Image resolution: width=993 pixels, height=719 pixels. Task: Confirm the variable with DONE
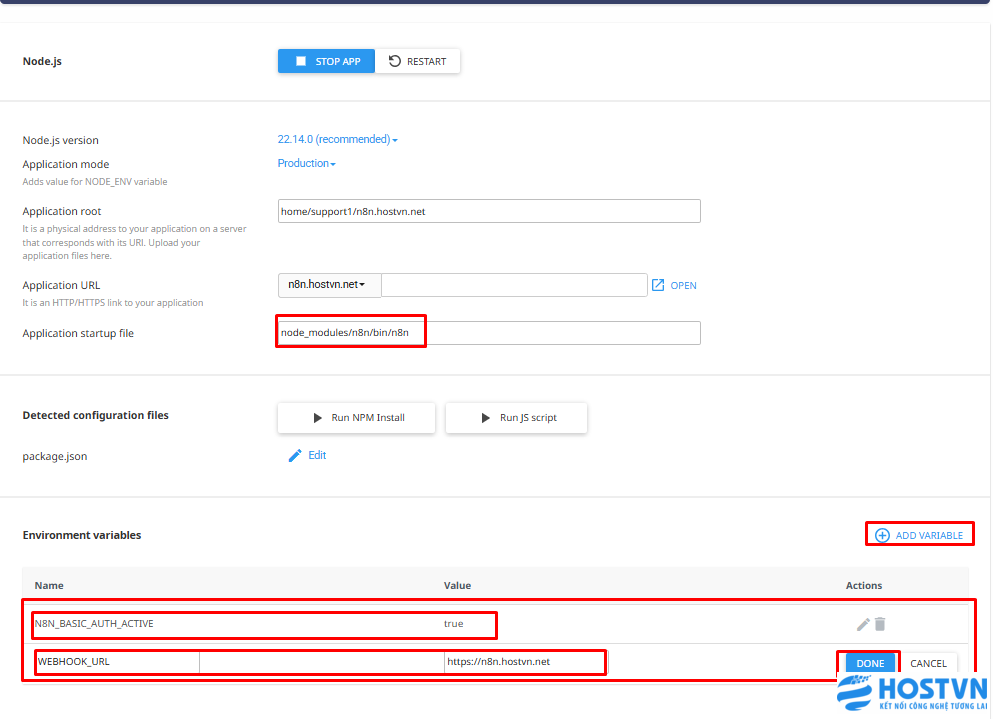point(870,663)
